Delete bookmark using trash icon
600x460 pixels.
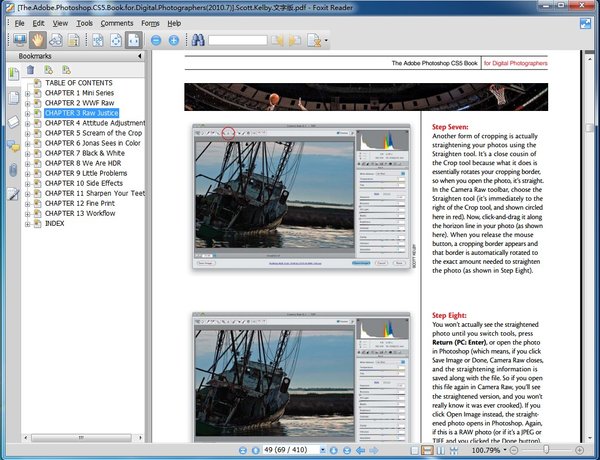click(x=31, y=70)
